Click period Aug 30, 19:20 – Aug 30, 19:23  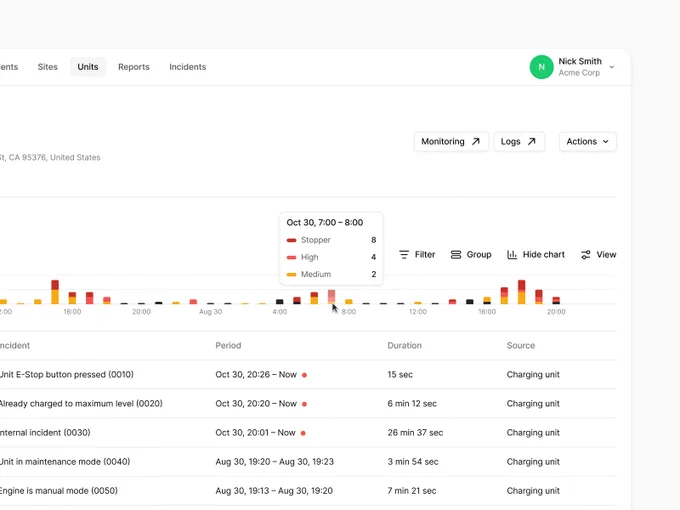pos(275,461)
